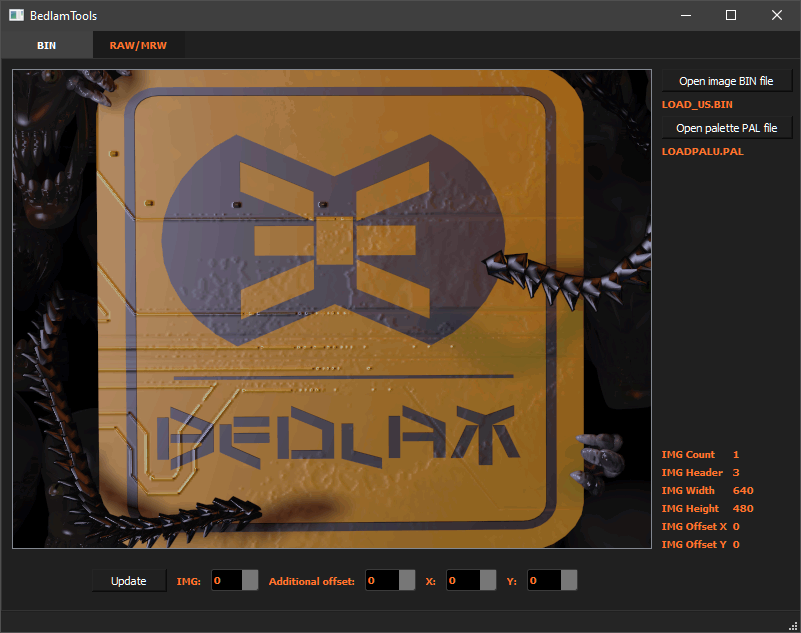Switch to the RAW/MRW tab
801x633 pixels.
click(x=137, y=45)
